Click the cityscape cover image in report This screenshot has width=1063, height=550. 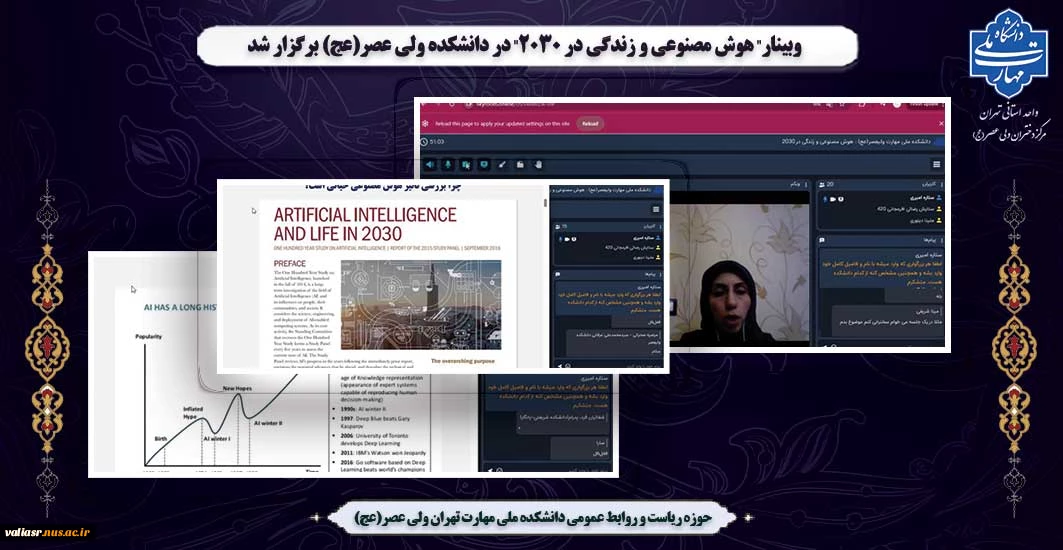pos(421,305)
